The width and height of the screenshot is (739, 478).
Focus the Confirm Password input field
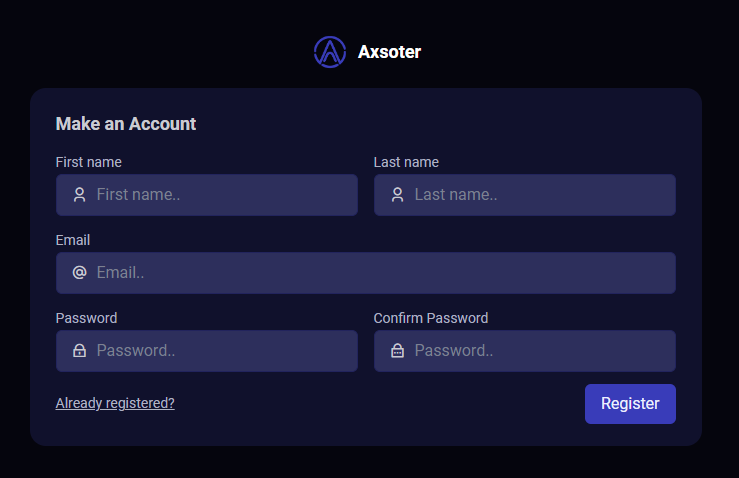click(525, 351)
